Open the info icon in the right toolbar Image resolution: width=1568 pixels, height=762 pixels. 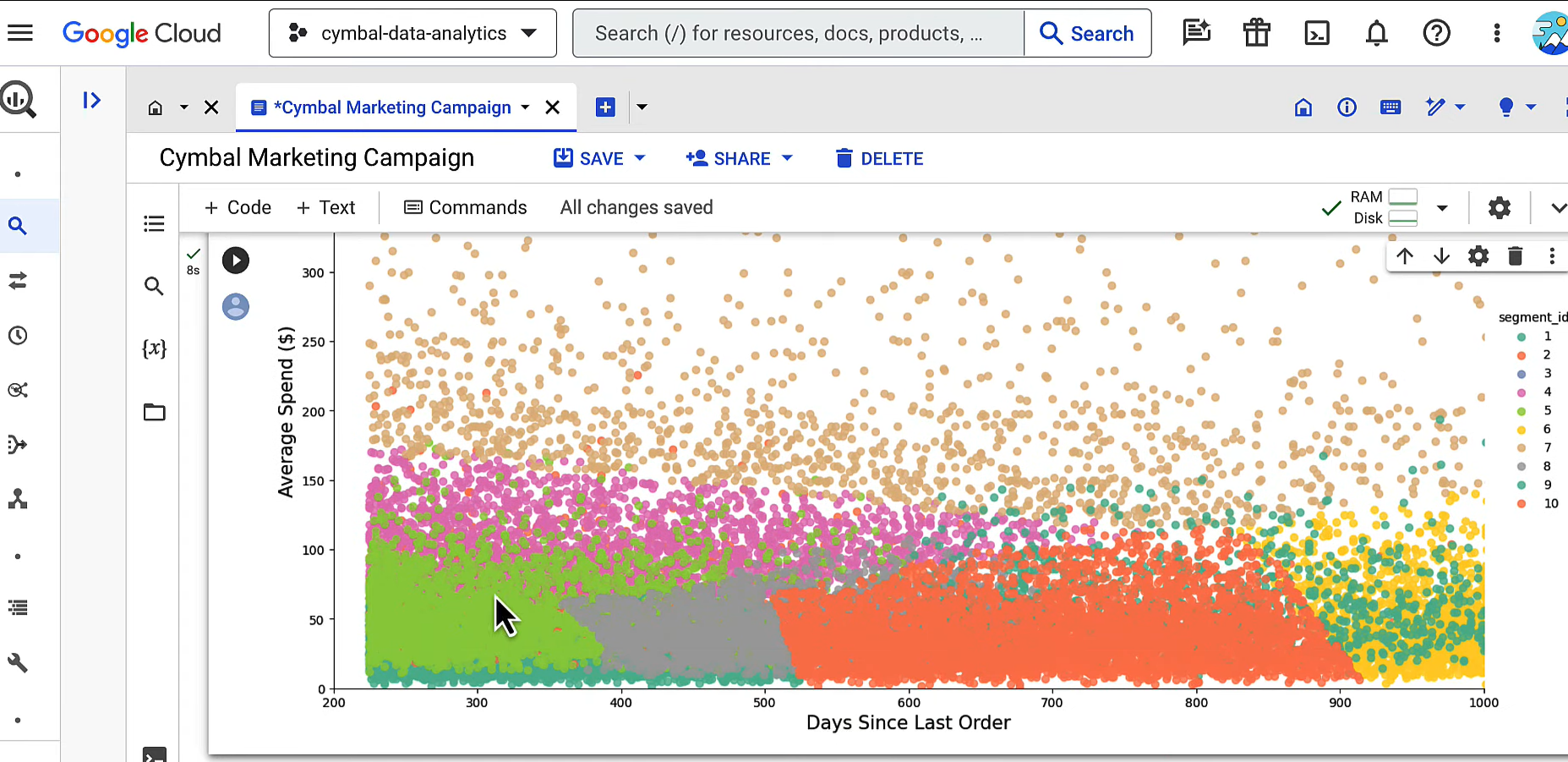[1347, 107]
